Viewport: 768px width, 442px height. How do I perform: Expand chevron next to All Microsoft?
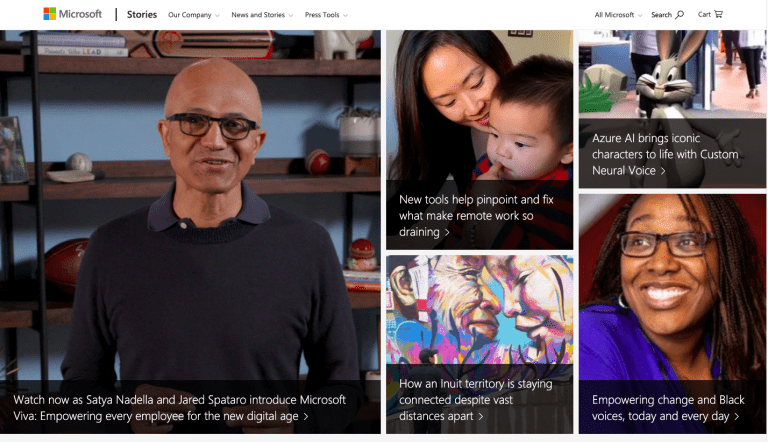pos(640,16)
